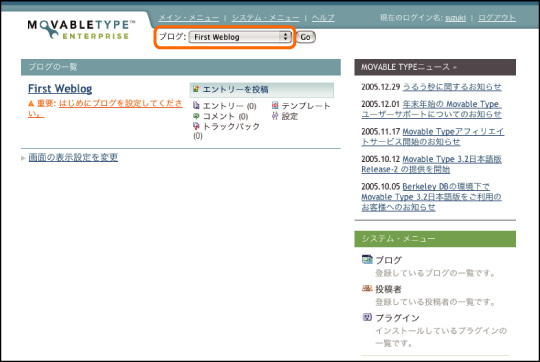
Task: Open the エントリー (0) list link
Action: click(x=229, y=106)
